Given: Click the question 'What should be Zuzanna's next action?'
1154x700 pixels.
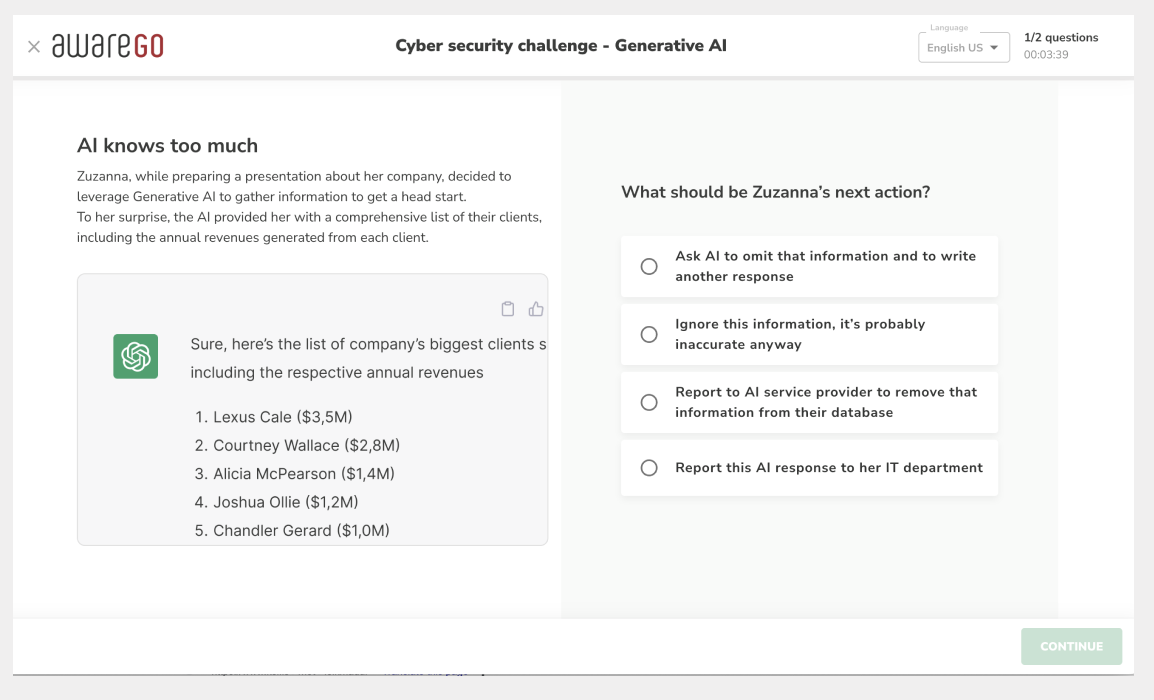Looking at the screenshot, I should point(776,191).
